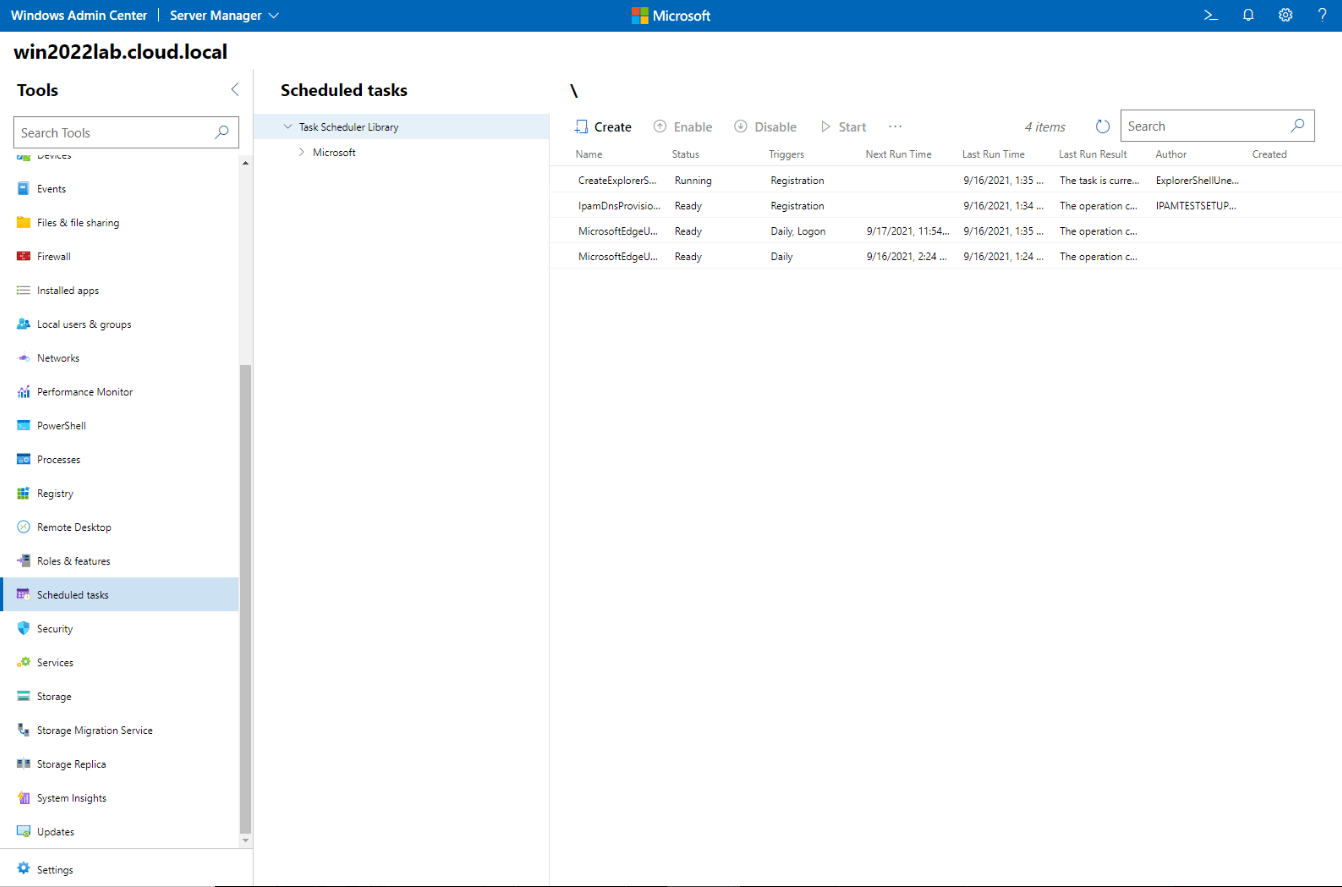Viewport: 1342px width, 887px height.
Task: Refresh the scheduled tasks list
Action: [x=1103, y=127]
